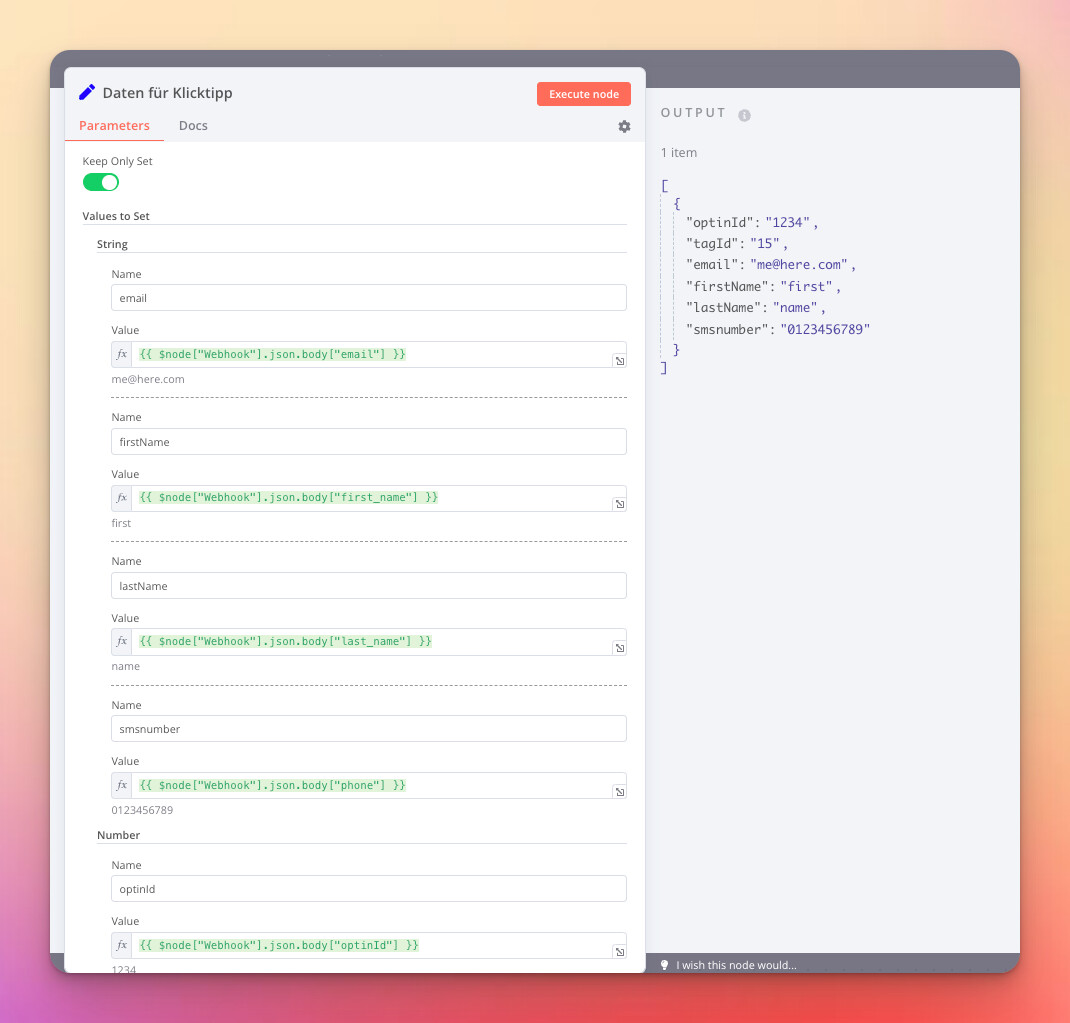Click the resolved value 'first' under firstName
The image size is (1070, 1023).
coord(121,523)
